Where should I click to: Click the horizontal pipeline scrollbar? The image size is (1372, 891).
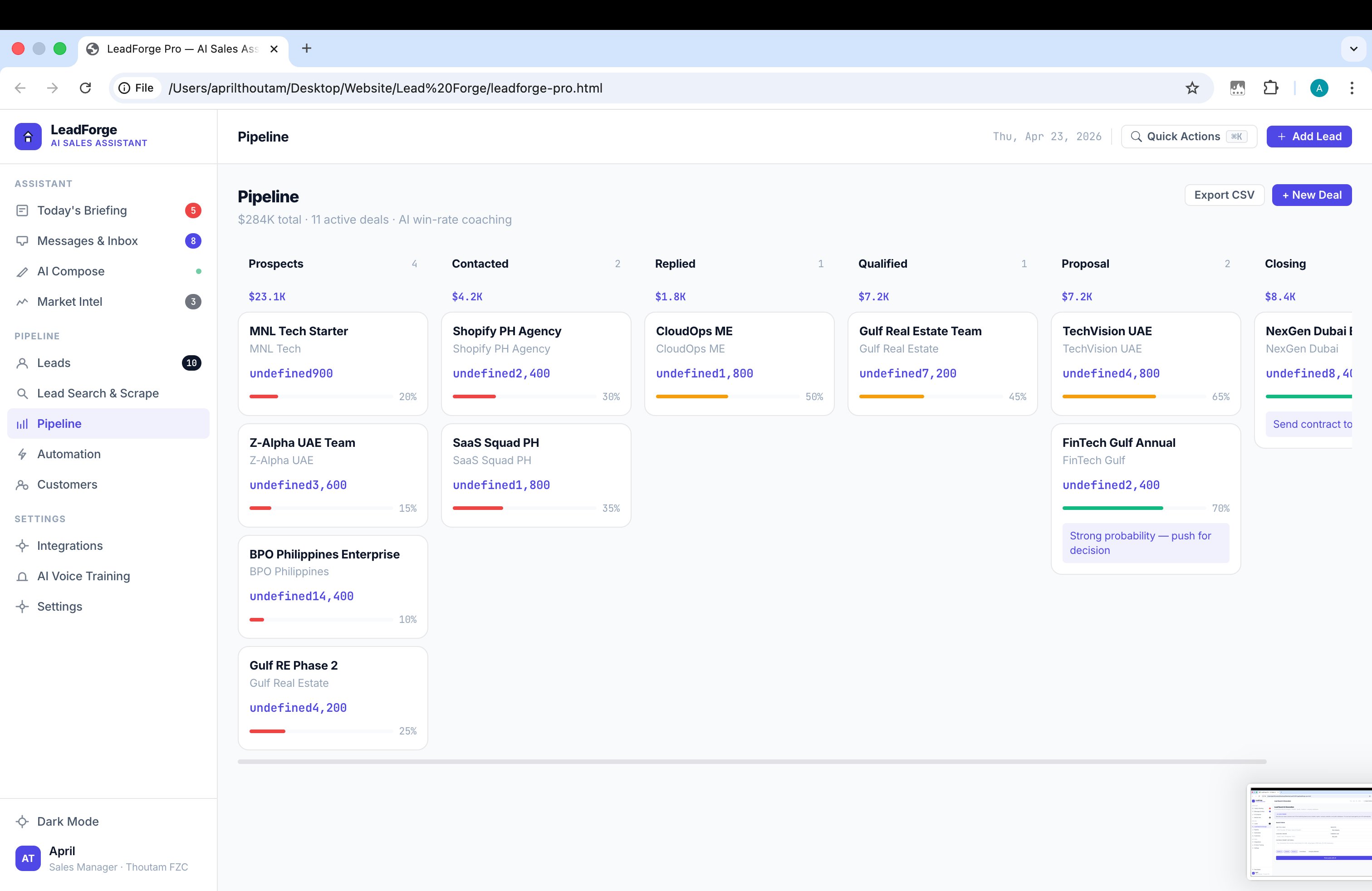[751, 761]
